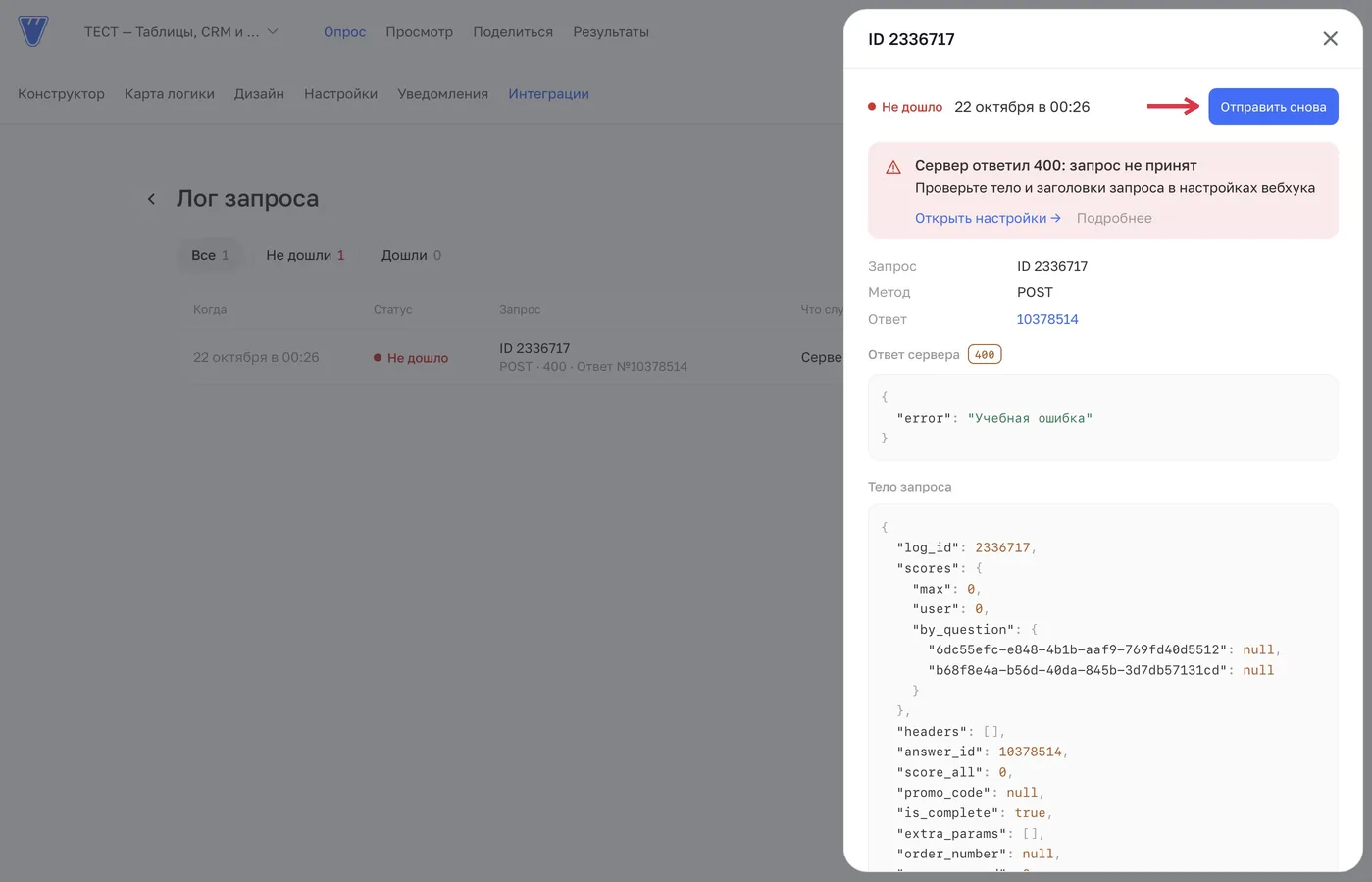Switch to the Настройки tab

coord(340,94)
